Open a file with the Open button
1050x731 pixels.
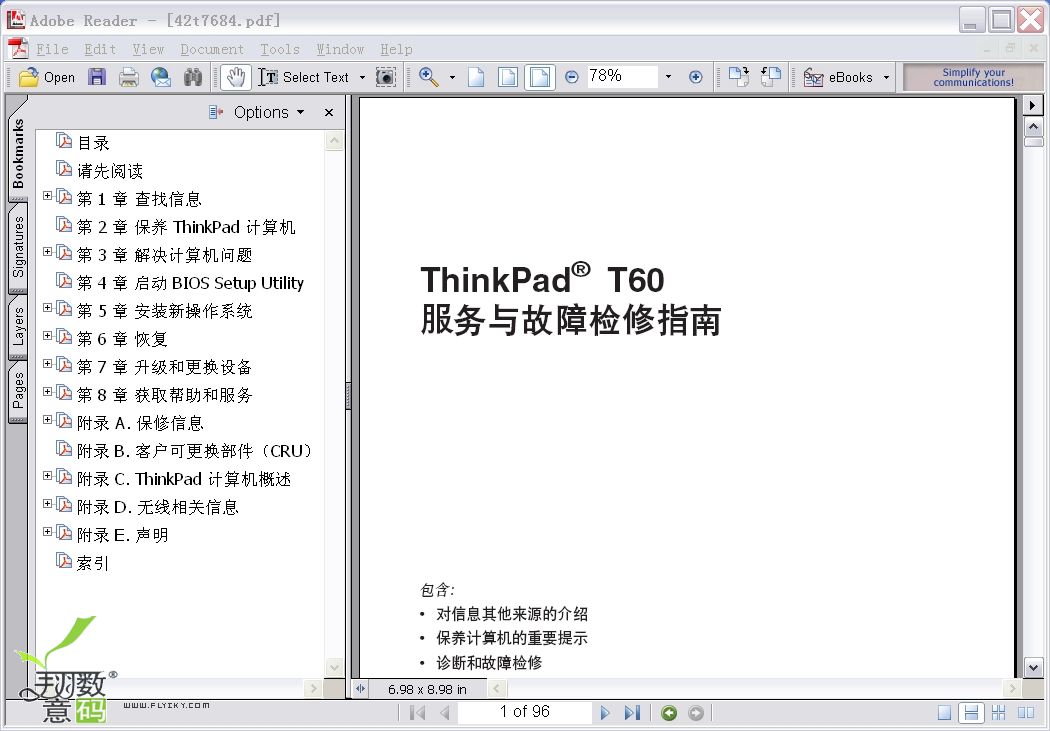46,77
